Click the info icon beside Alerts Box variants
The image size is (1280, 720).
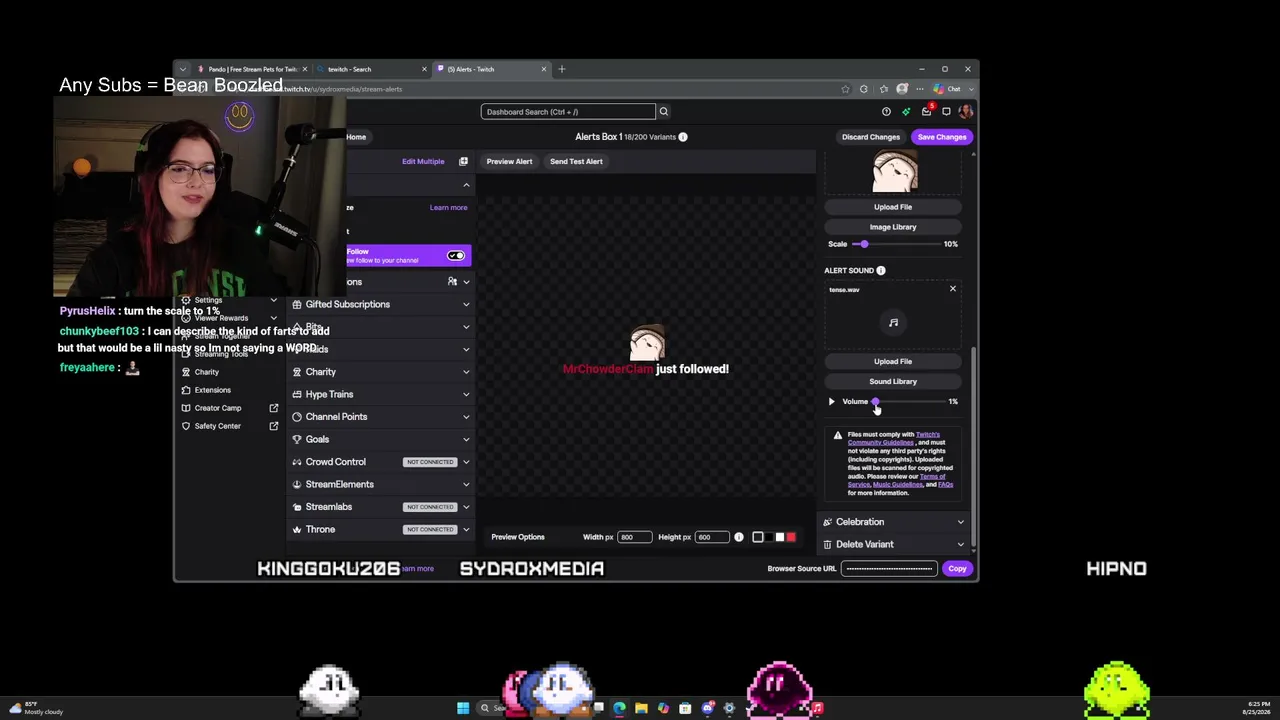(x=683, y=137)
